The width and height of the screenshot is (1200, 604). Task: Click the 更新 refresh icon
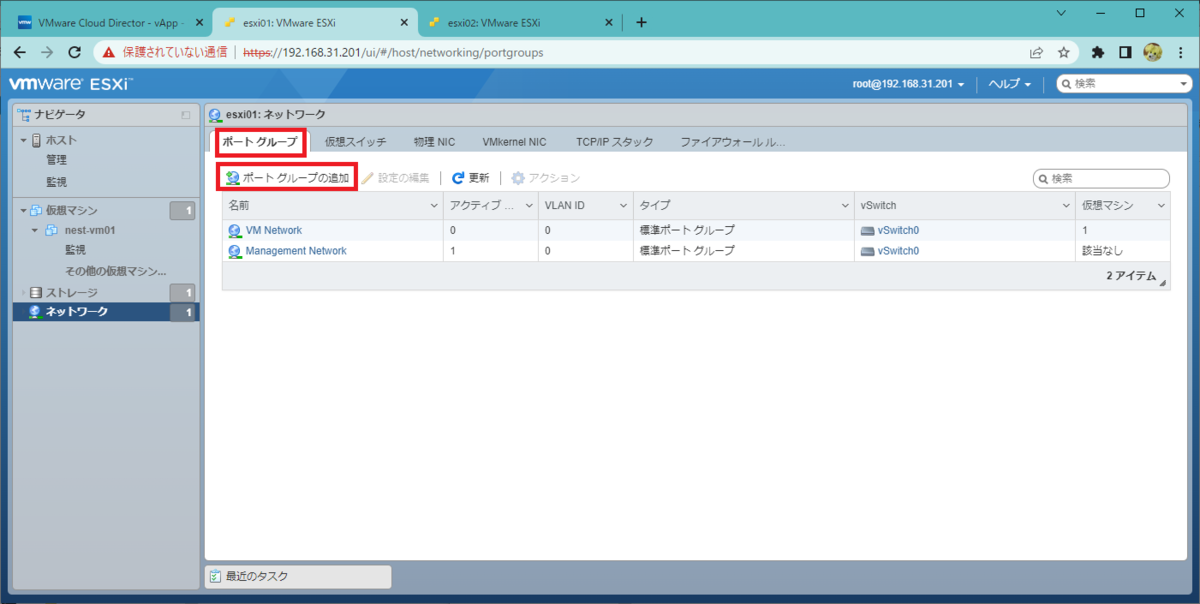(x=458, y=178)
